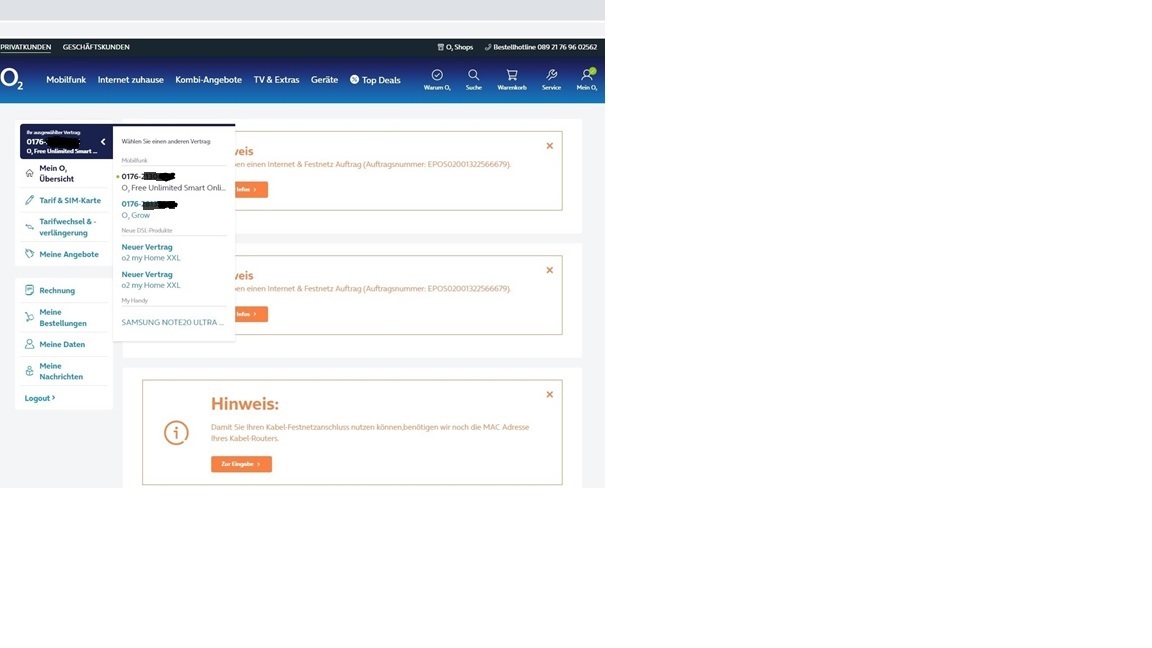Click the O2 Shops store icon

pos(441,47)
